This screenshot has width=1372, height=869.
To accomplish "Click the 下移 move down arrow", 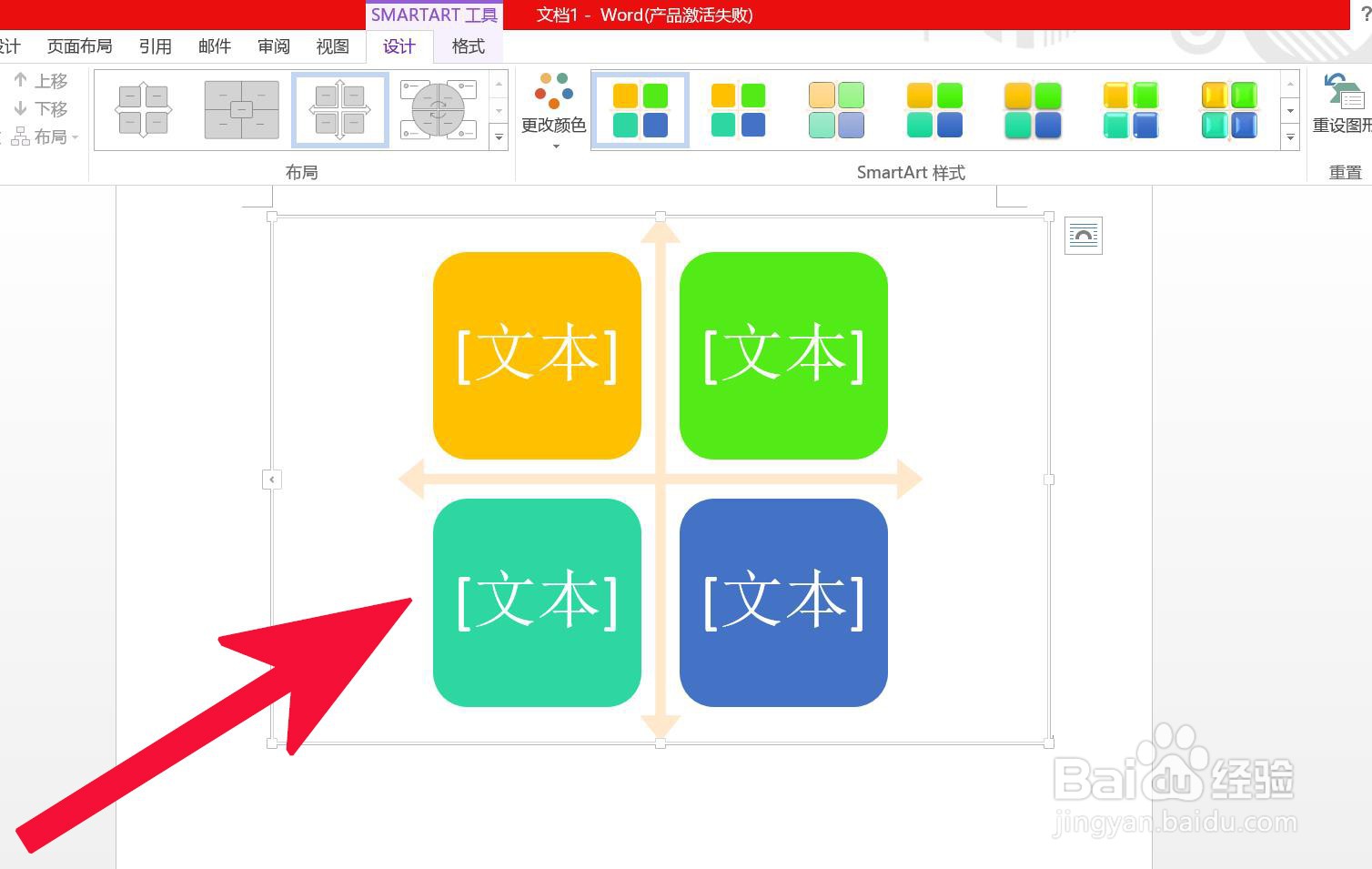I will pyautogui.click(x=41, y=109).
